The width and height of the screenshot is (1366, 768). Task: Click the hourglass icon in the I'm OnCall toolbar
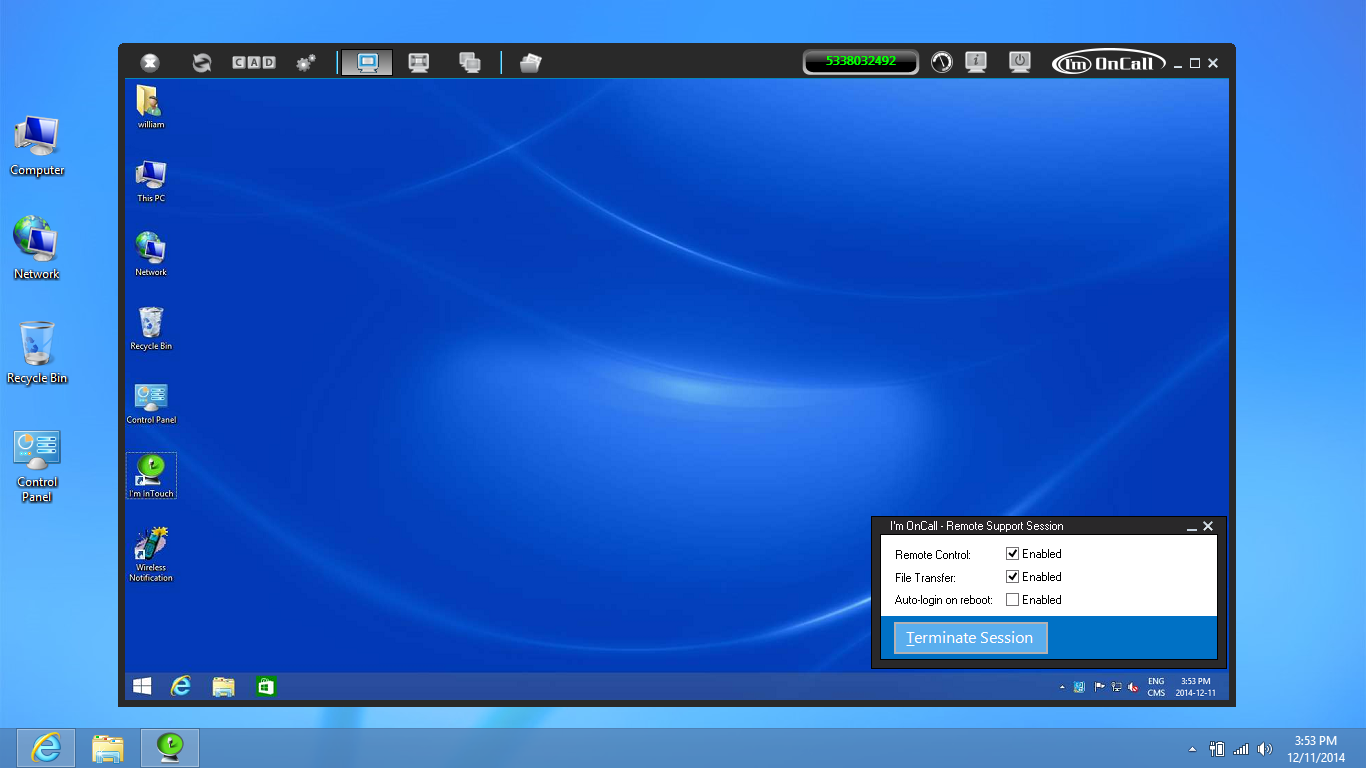pos(149,63)
